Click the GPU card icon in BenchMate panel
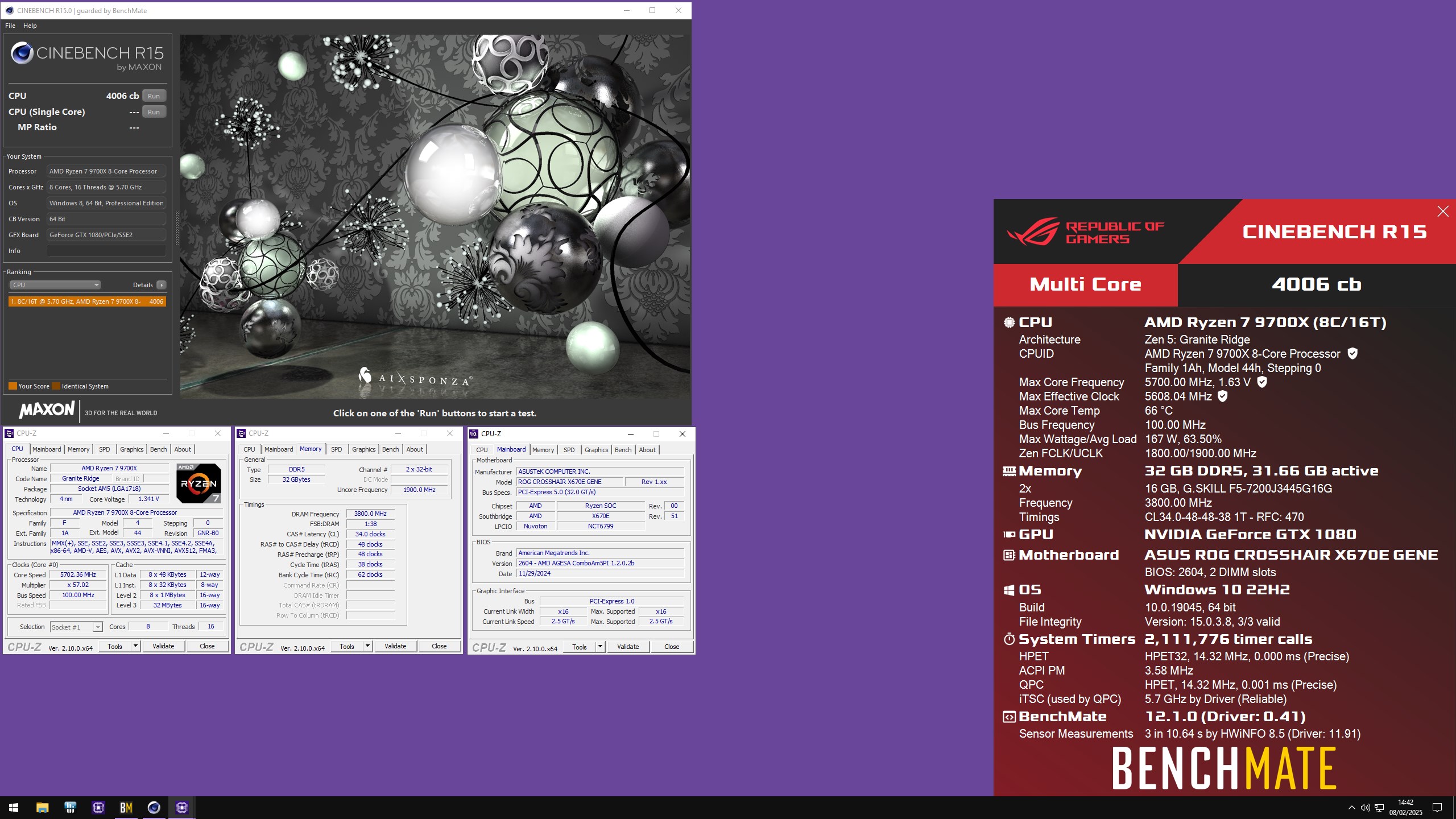1456x819 pixels. pos(1009,535)
